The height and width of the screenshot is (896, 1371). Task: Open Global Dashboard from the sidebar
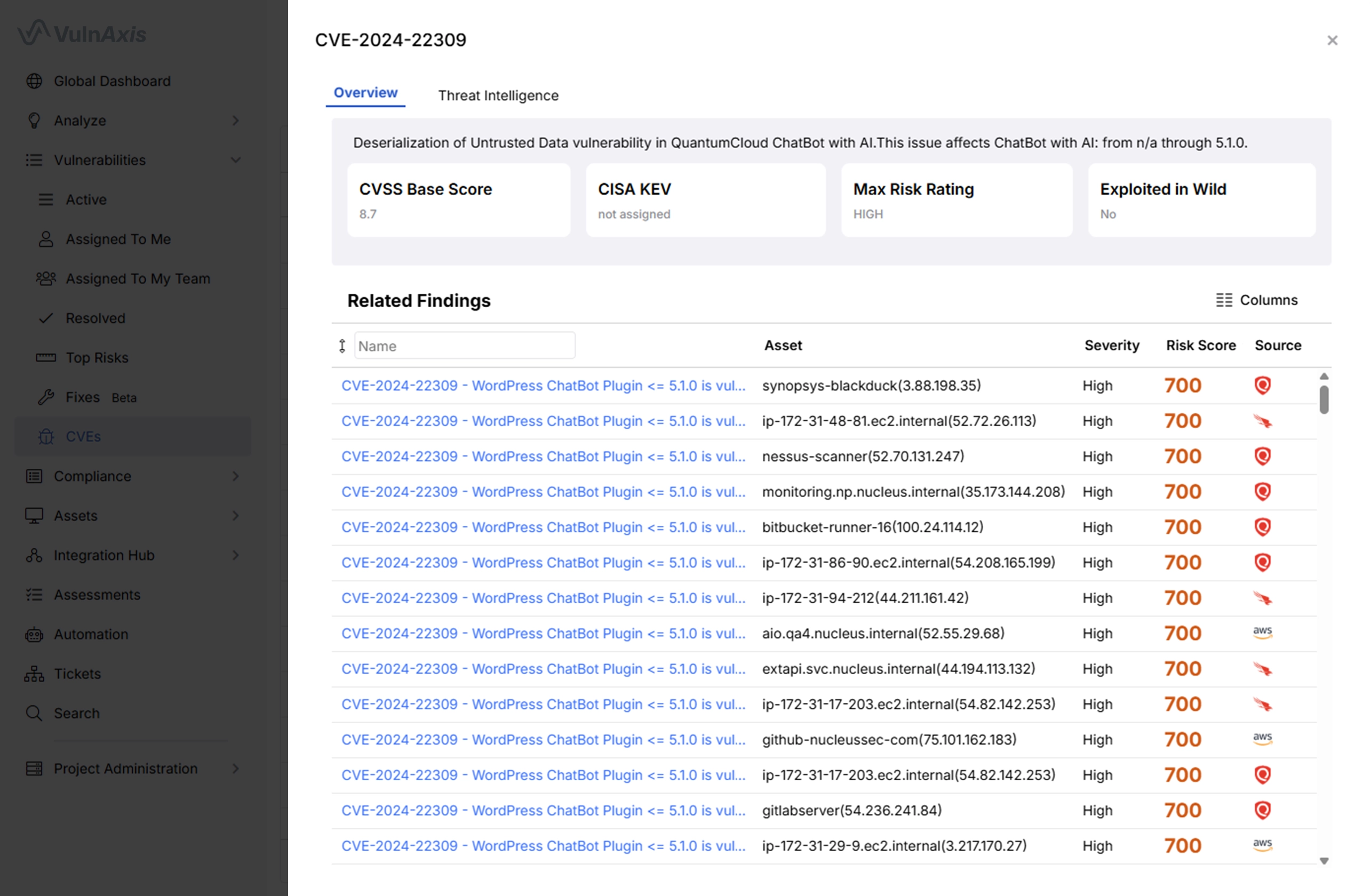pos(111,81)
